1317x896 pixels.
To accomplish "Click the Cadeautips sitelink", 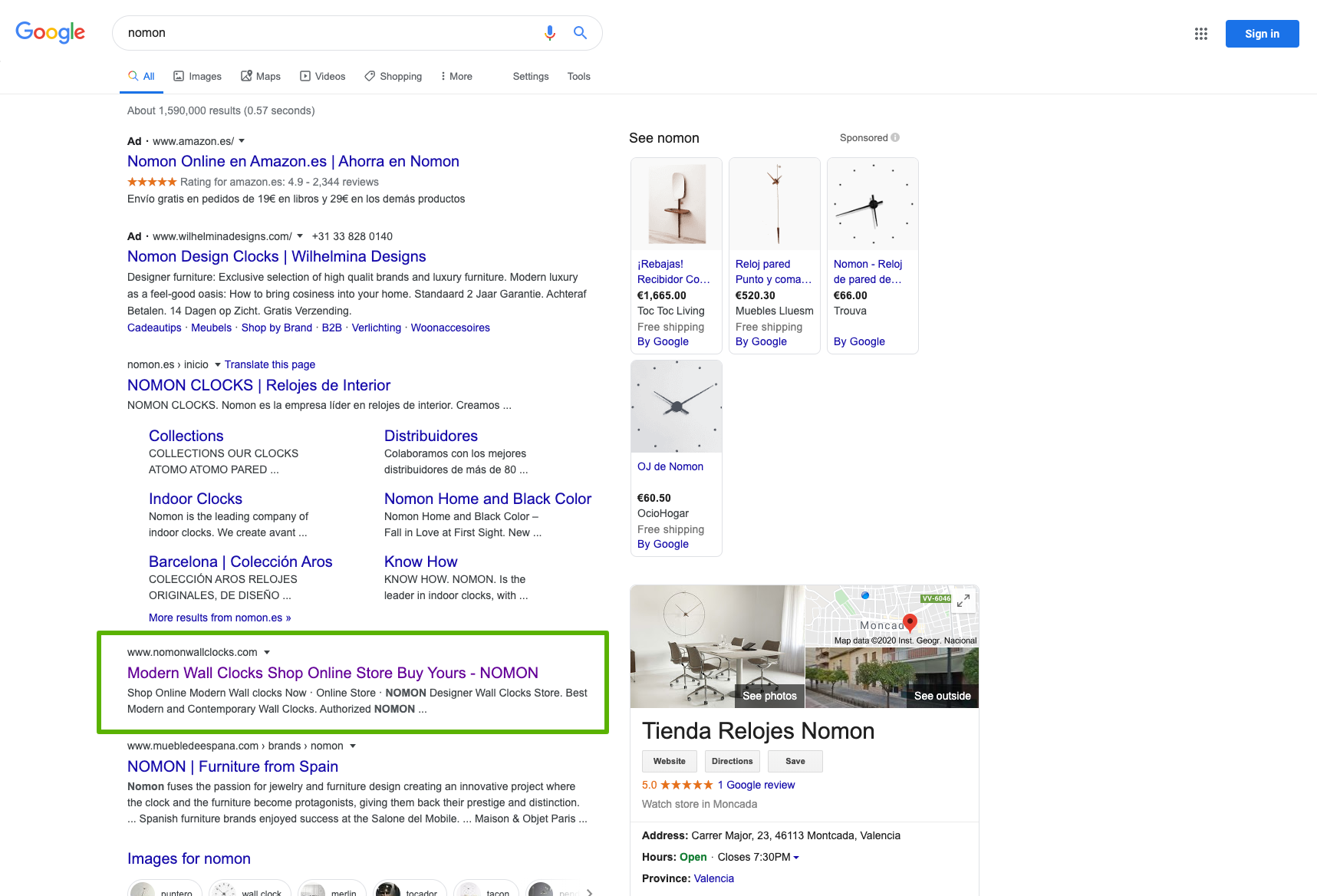I will [154, 328].
